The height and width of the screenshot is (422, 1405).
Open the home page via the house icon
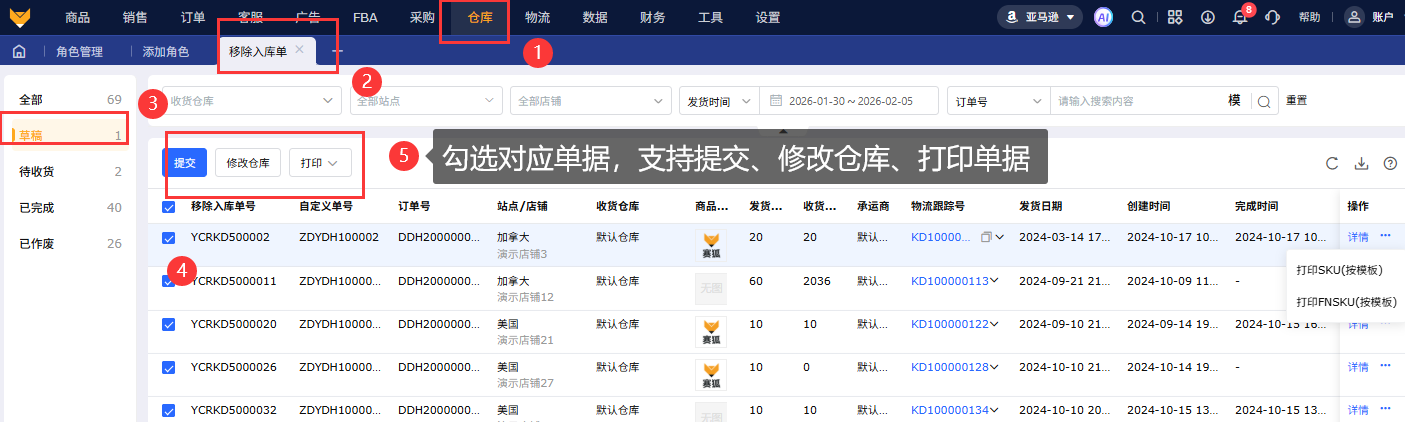(18, 51)
